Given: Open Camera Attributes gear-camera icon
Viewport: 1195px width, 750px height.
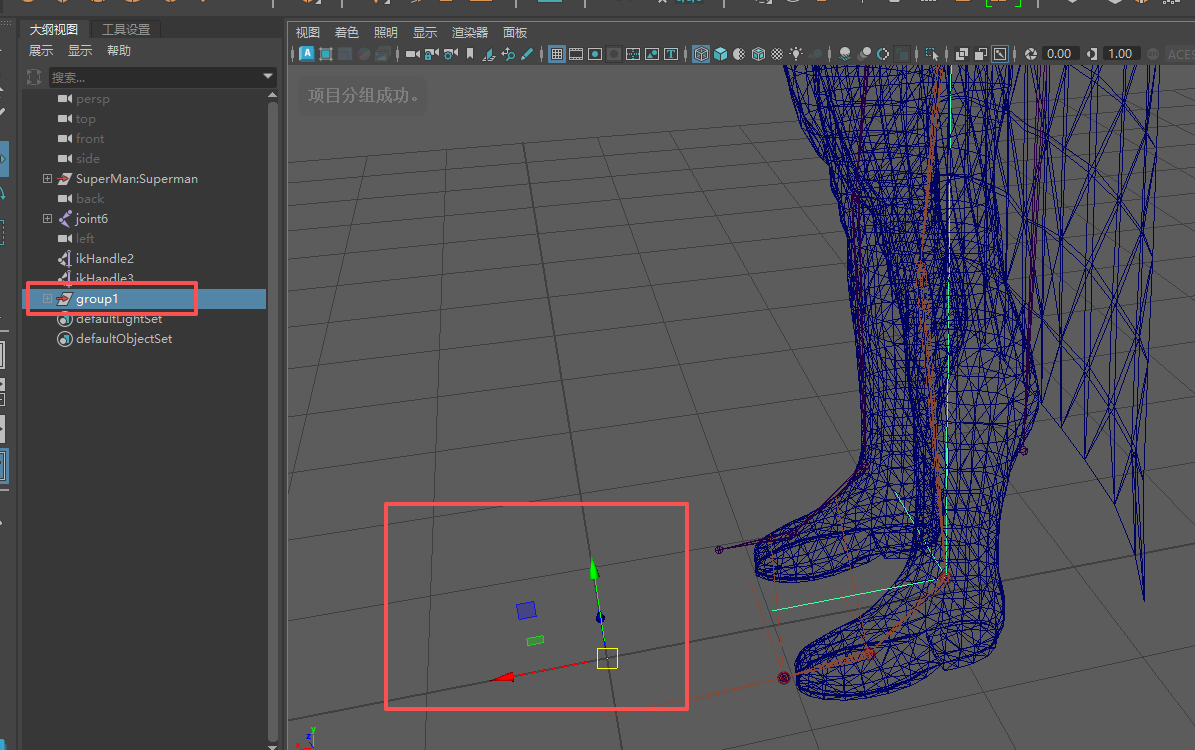Looking at the screenshot, I should (x=451, y=53).
